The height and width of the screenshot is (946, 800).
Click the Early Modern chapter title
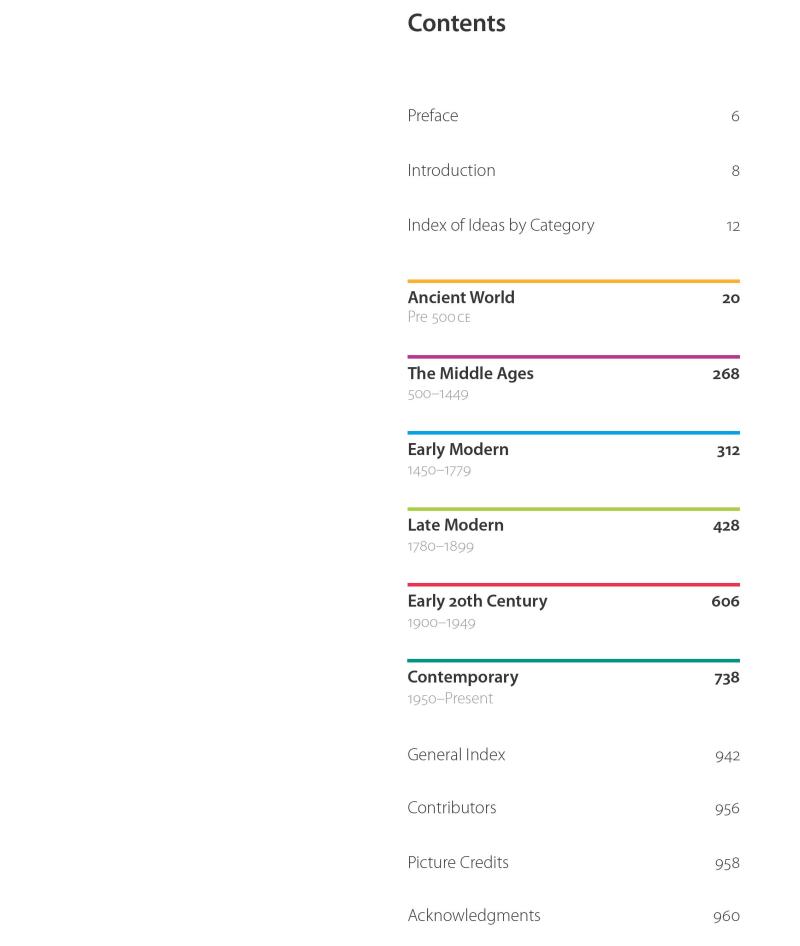pos(458,450)
